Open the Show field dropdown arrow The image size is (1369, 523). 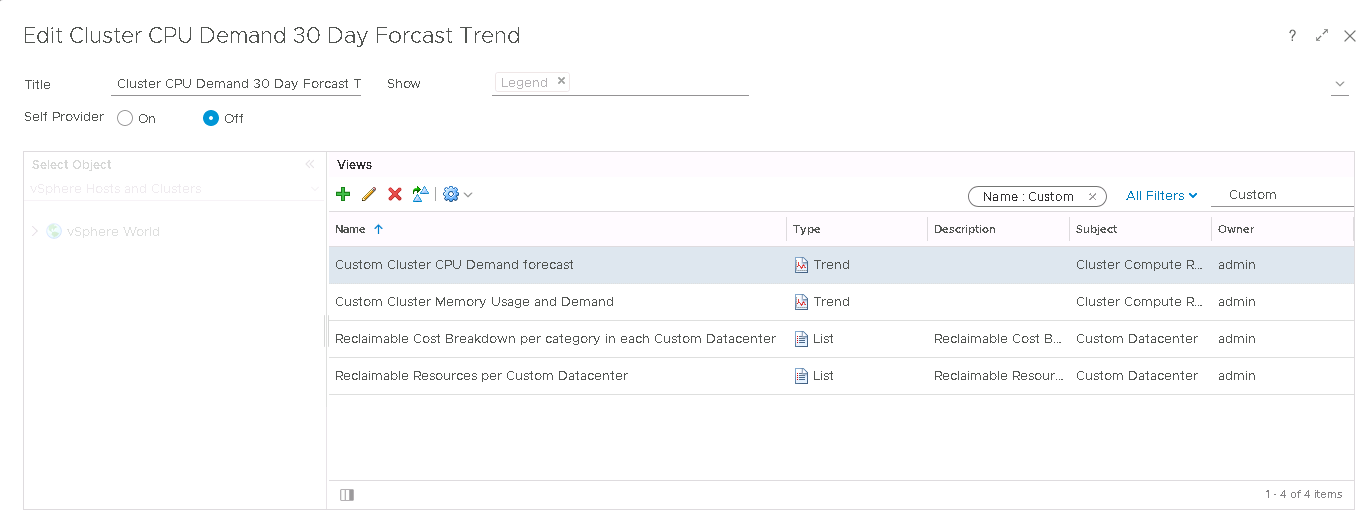click(1339, 84)
